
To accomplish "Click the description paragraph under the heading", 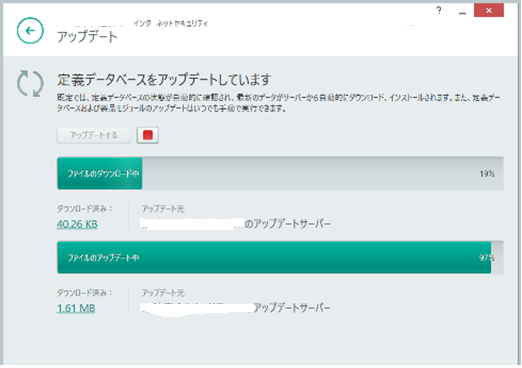I will [x=279, y=103].
